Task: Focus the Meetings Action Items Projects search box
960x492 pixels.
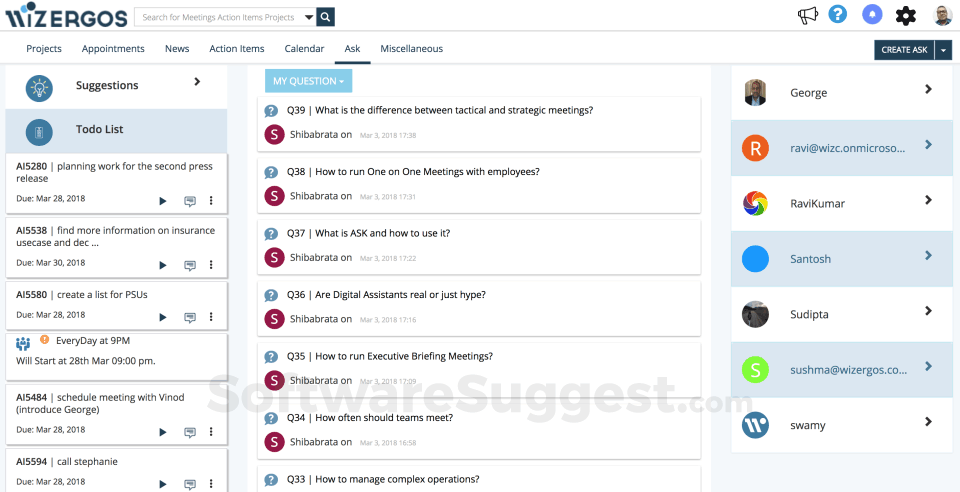Action: [x=219, y=17]
